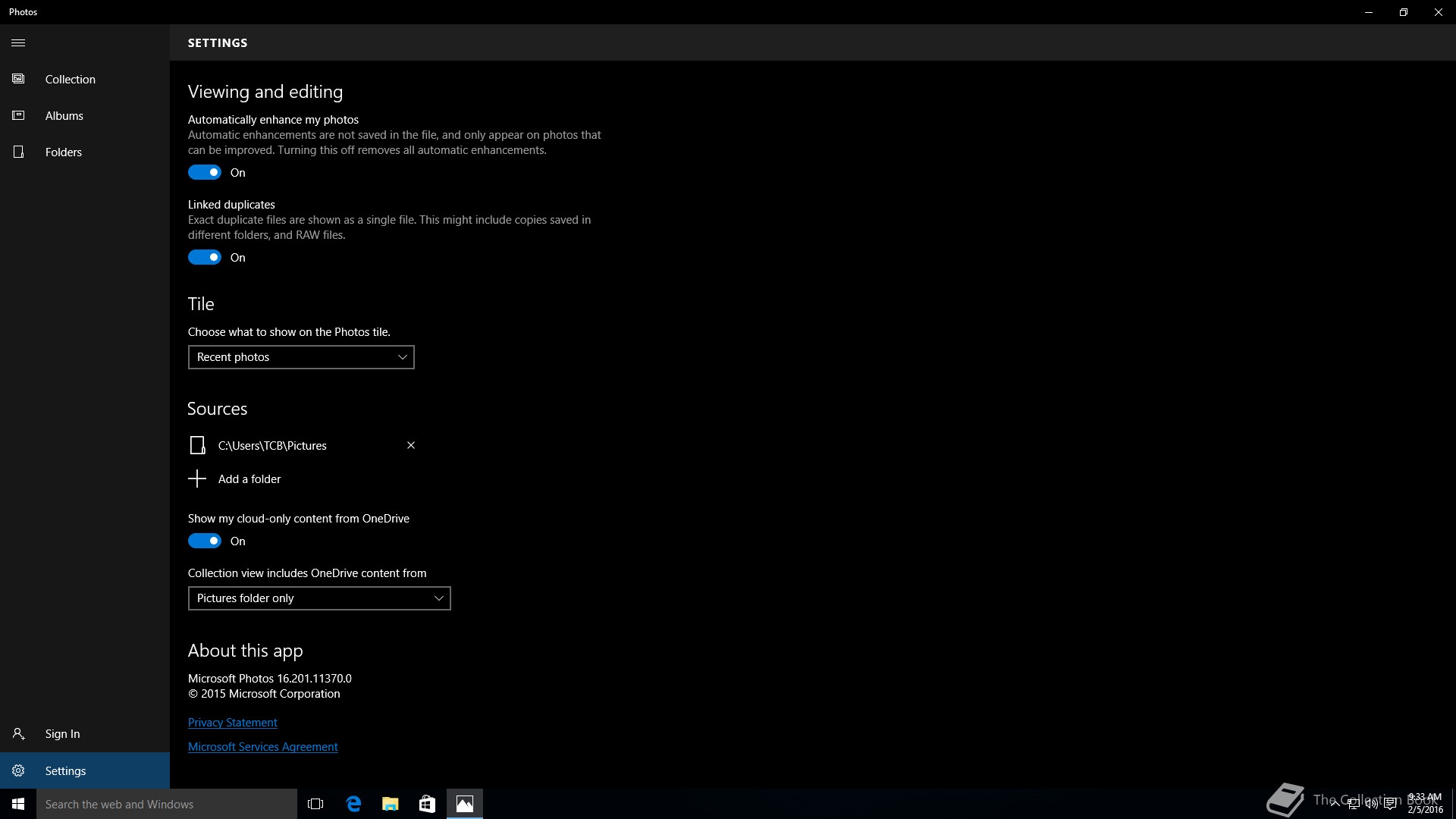Click the Settings gear icon
Screen dimensions: 1456x819
tap(18, 770)
